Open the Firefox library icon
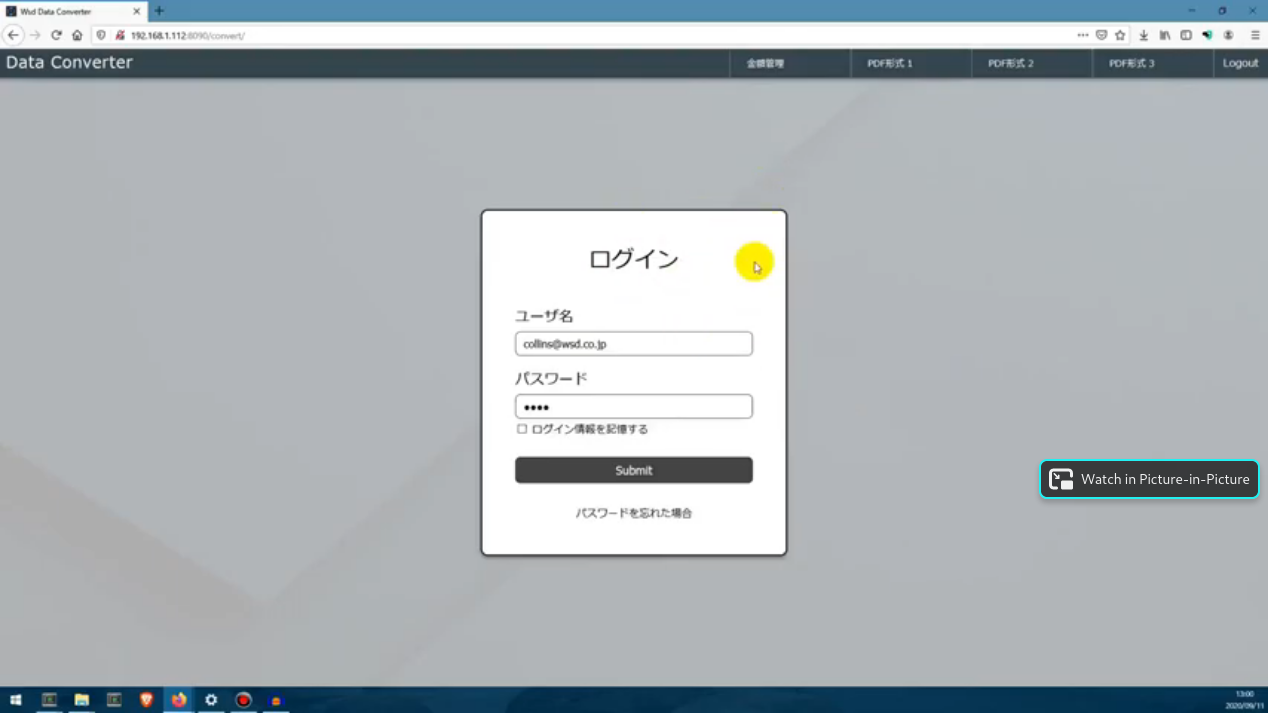The image size is (1268, 713). [1165, 35]
